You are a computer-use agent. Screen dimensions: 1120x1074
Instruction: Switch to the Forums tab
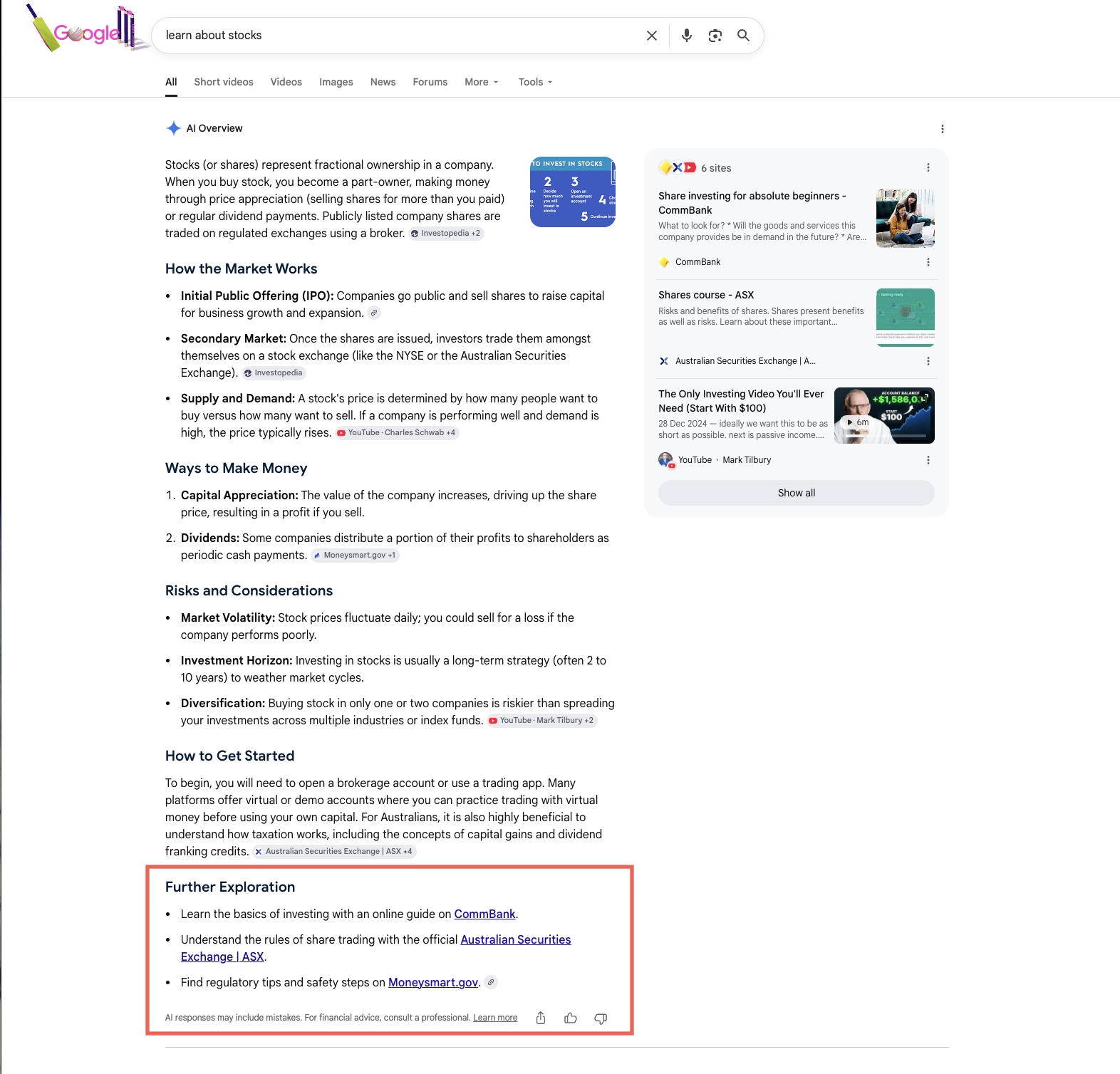(430, 82)
